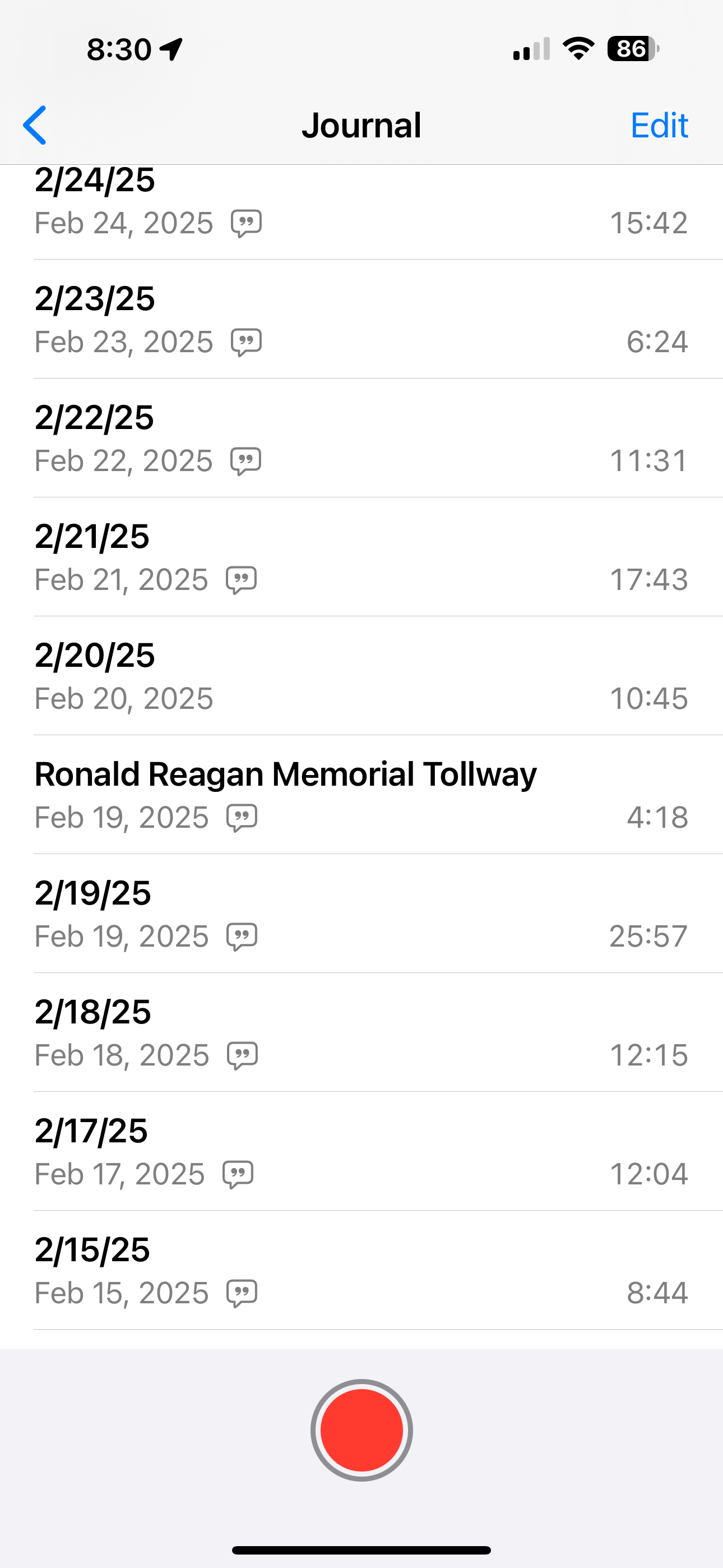The image size is (723, 1568).
Task: Tap transcript icon for Feb 21 recording
Action: click(x=241, y=579)
